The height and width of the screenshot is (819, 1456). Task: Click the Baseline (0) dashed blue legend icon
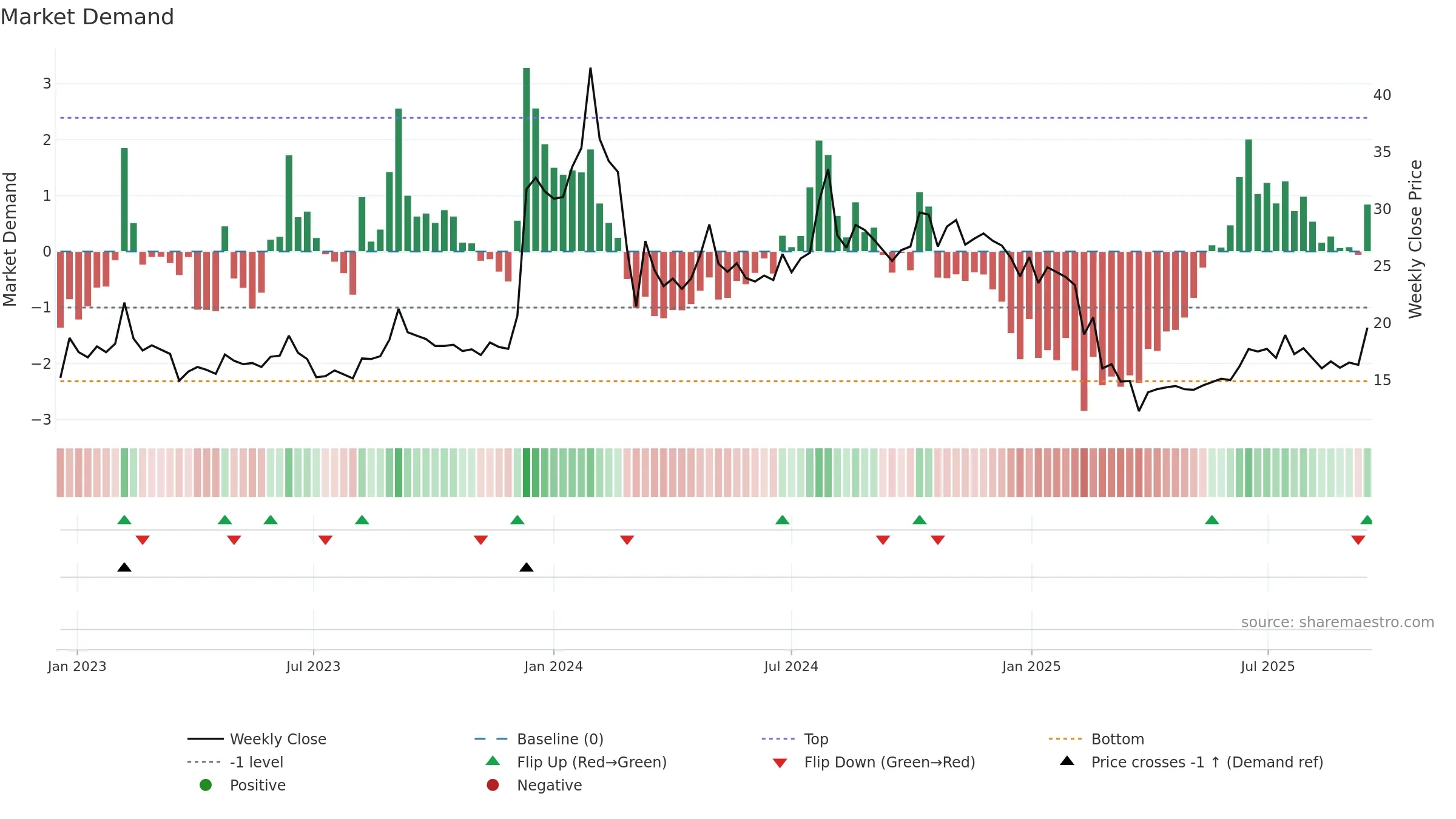[491, 739]
